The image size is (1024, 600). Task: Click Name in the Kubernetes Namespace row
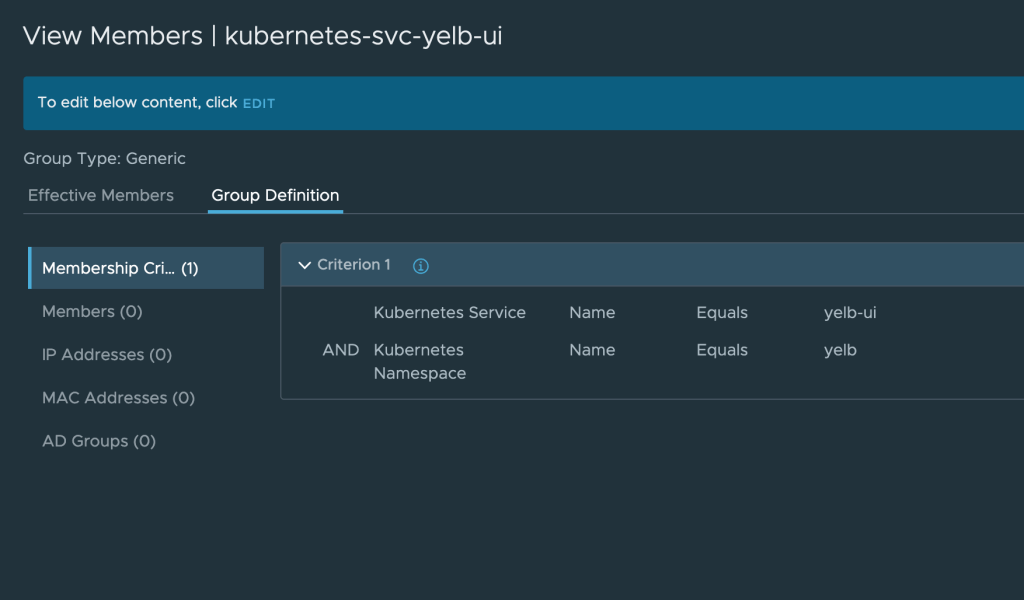[x=592, y=350]
